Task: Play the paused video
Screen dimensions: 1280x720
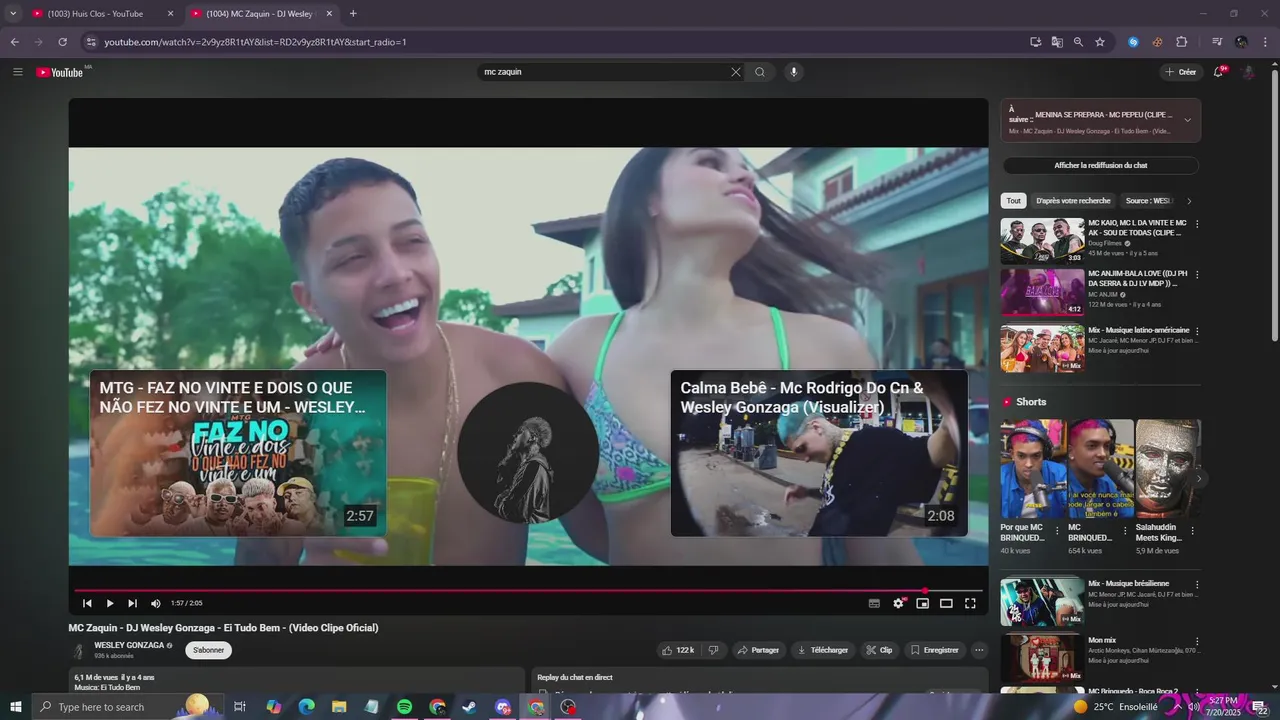Action: [x=110, y=603]
